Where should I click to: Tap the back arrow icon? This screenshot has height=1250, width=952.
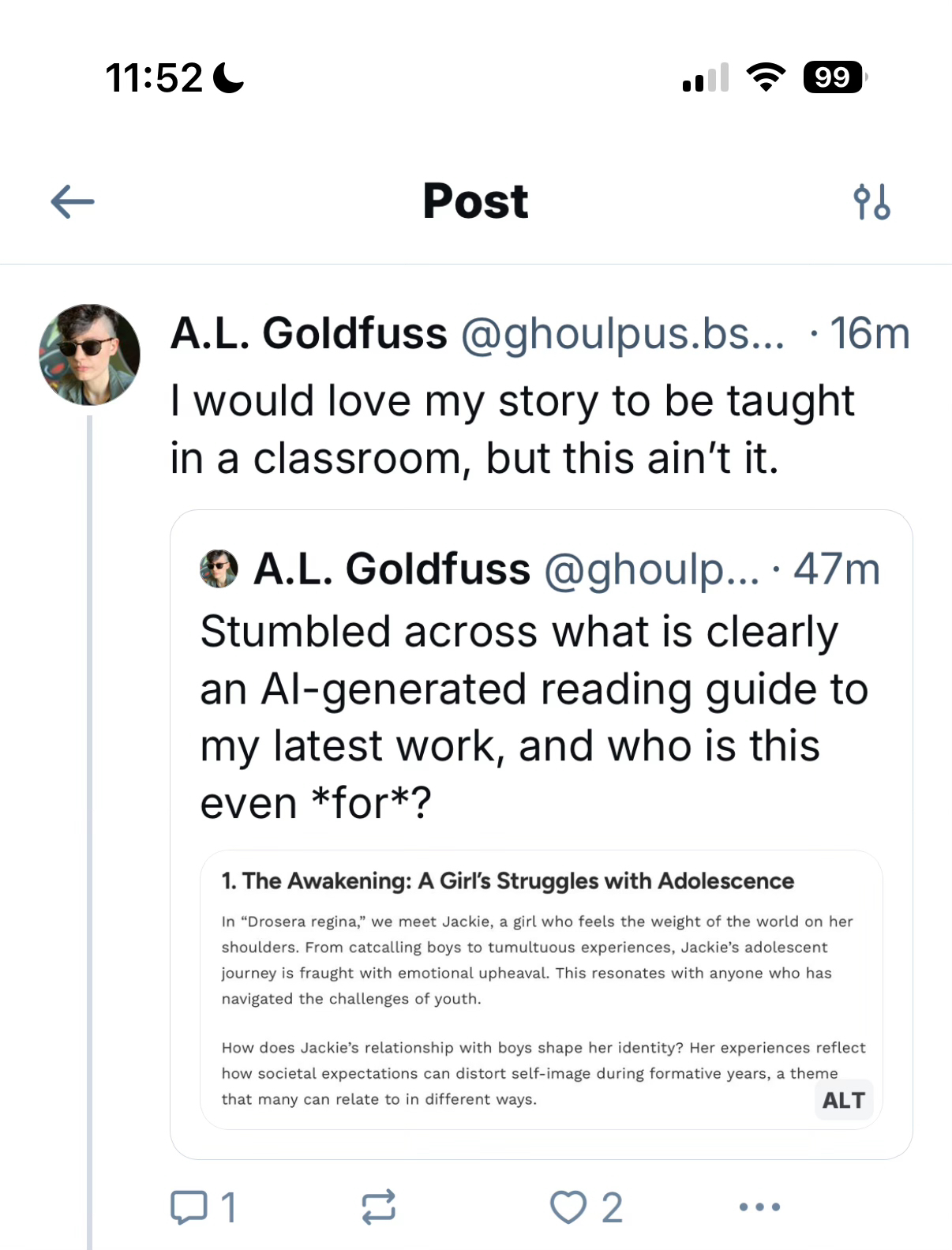point(72,202)
